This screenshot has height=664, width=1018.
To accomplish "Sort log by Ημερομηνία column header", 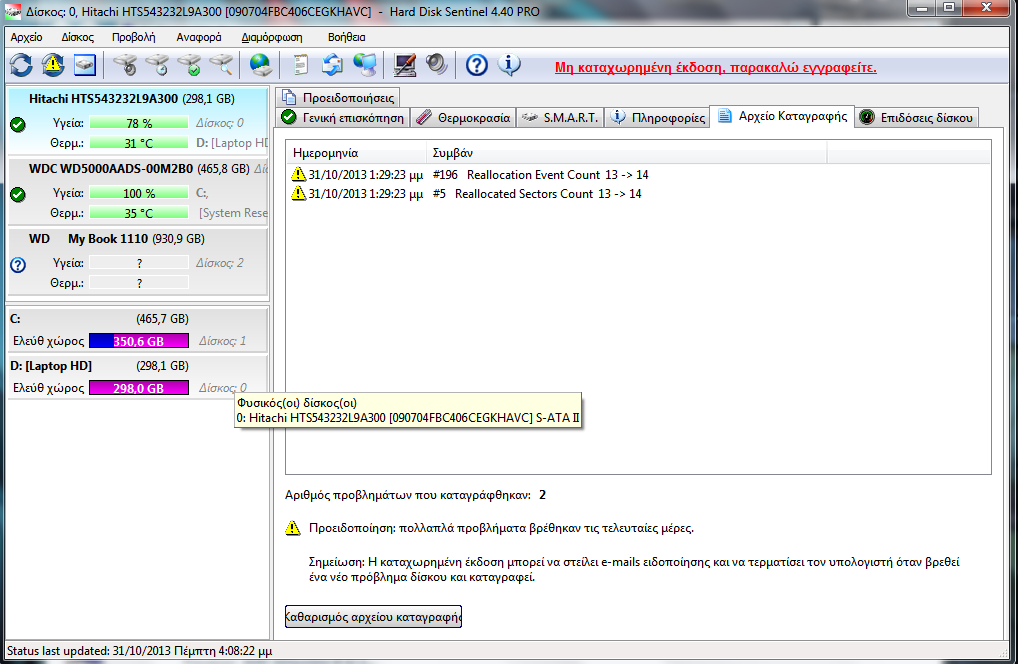I will click(356, 153).
